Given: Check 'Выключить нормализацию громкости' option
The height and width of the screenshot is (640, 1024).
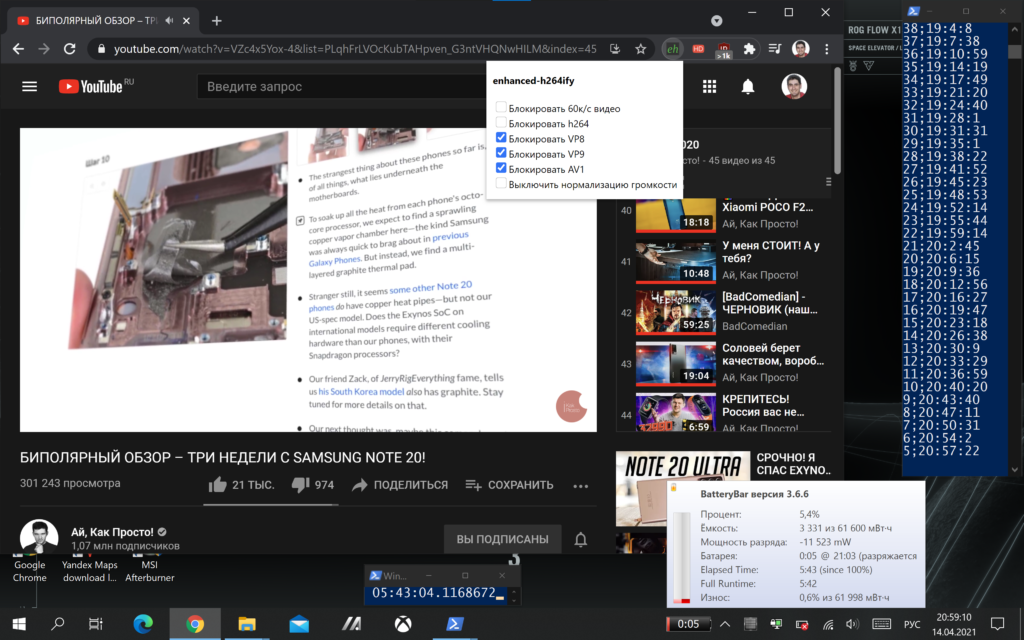Looking at the screenshot, I should click(x=501, y=184).
